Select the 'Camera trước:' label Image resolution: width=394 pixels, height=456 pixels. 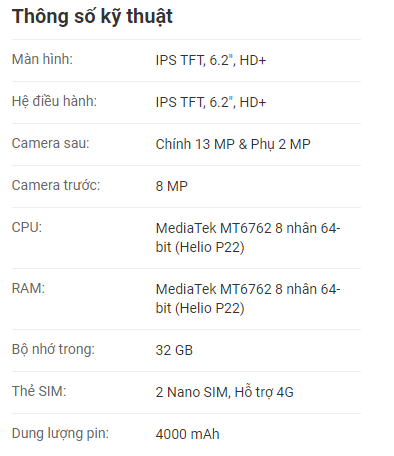tap(56, 185)
